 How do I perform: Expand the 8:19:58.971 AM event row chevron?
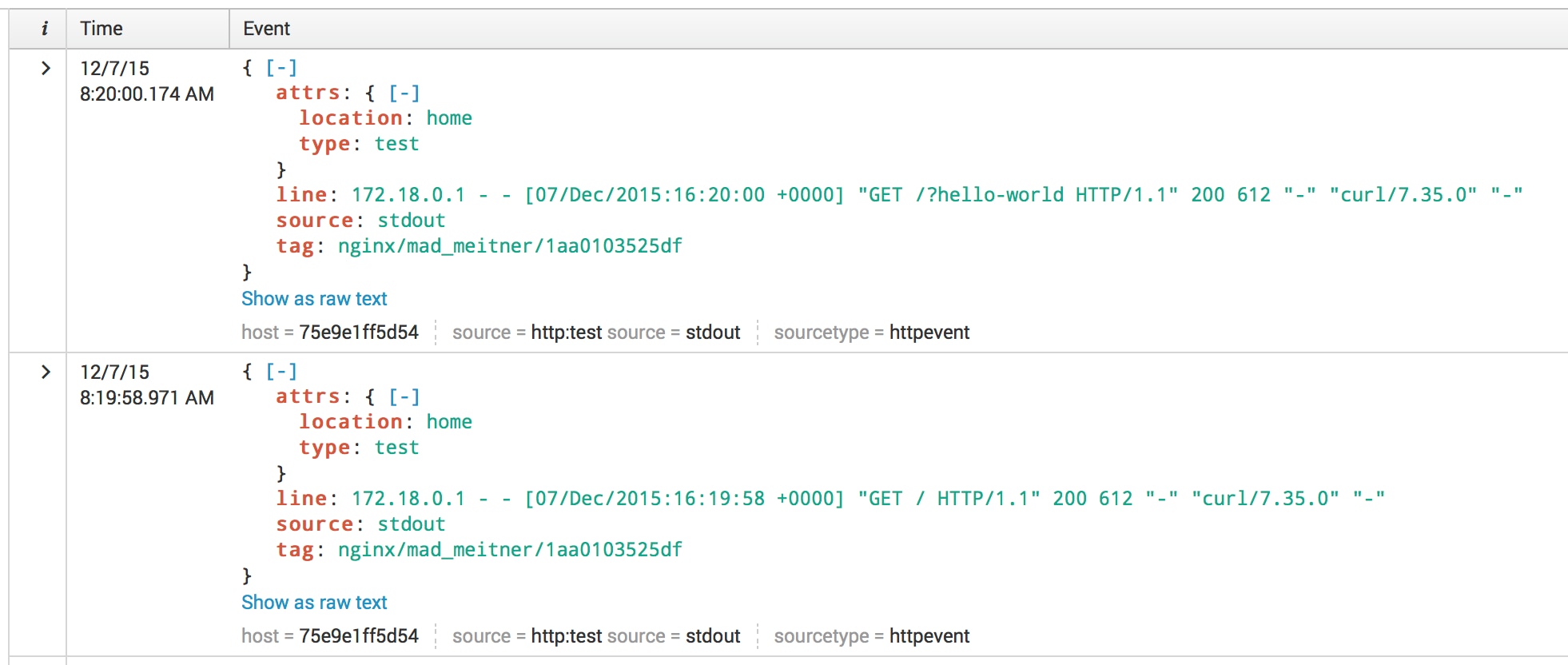tap(46, 372)
